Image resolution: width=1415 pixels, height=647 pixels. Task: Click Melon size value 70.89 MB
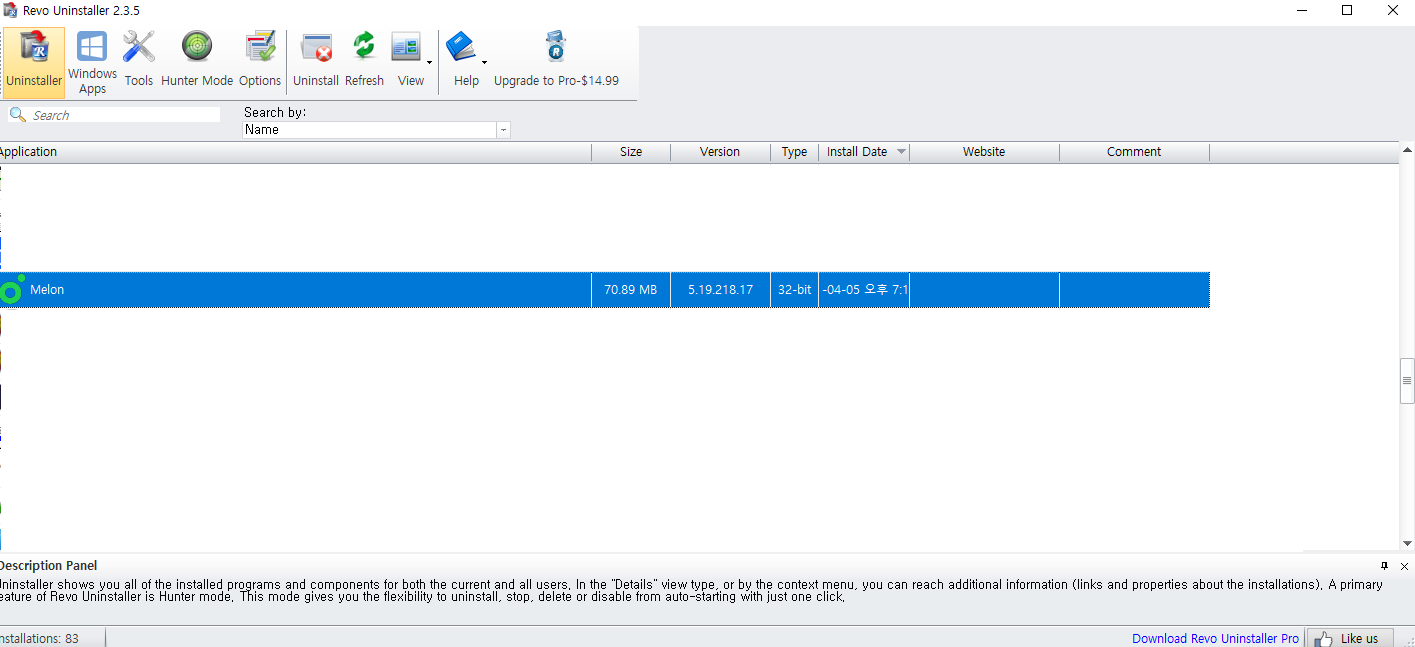630,290
